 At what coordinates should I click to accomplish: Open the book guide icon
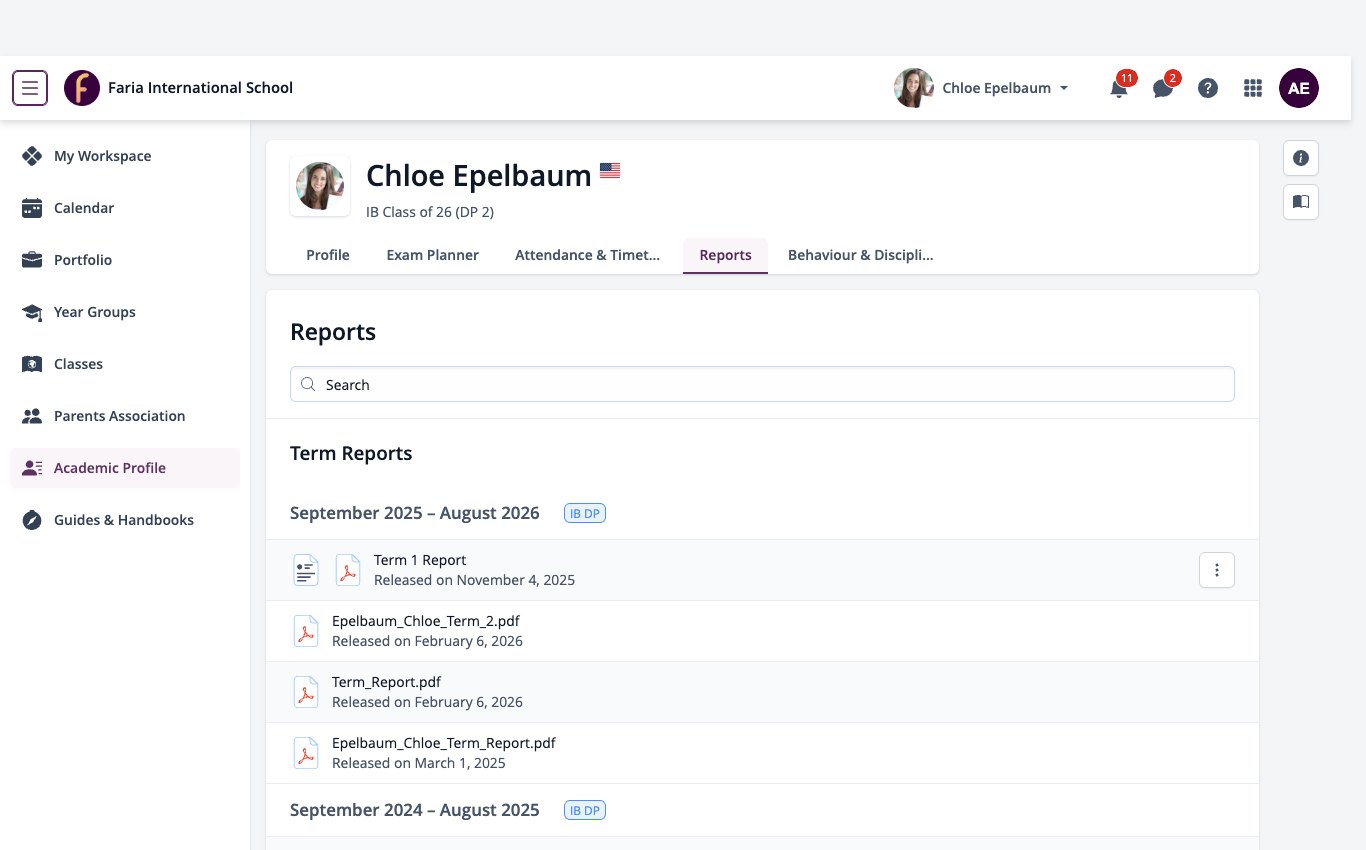(1301, 202)
